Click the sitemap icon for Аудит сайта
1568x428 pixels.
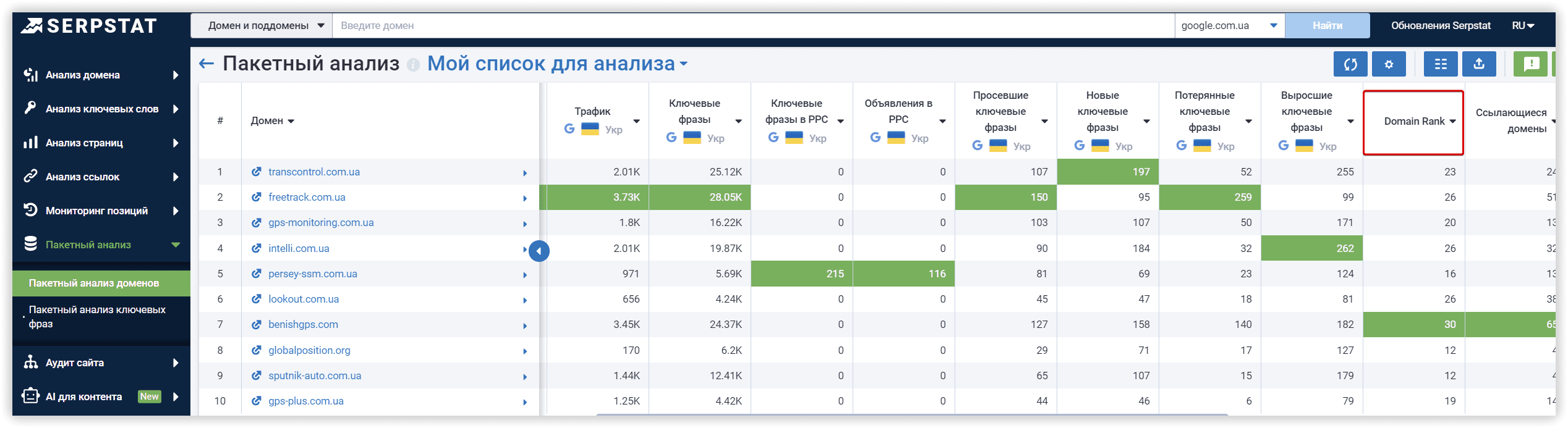[31, 362]
